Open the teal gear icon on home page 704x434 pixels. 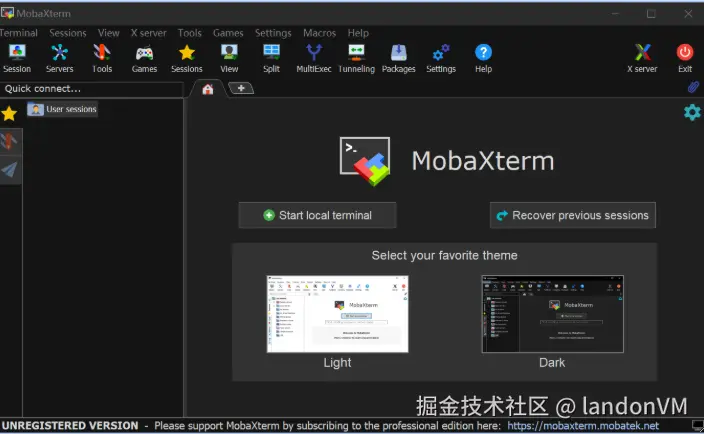tap(692, 112)
